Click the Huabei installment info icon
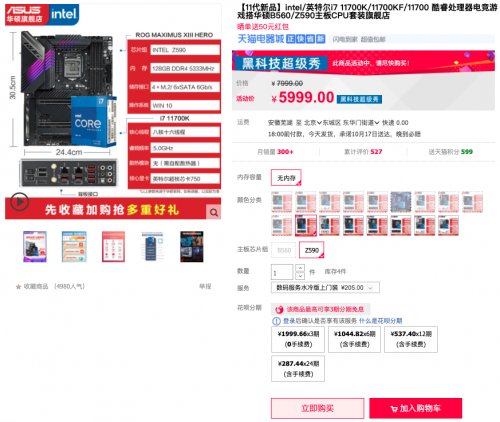Image resolution: width=500 pixels, height=422 pixels. [x=279, y=310]
